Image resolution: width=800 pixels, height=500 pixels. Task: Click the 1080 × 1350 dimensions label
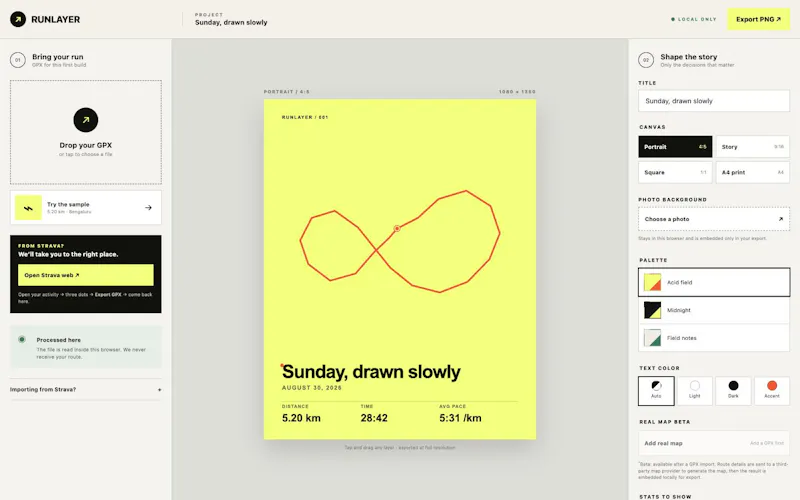[x=517, y=92]
